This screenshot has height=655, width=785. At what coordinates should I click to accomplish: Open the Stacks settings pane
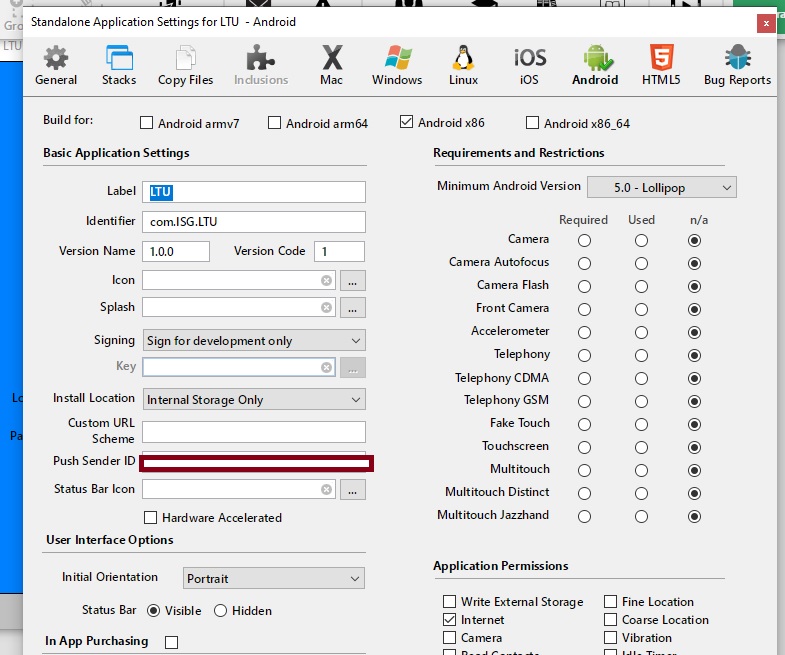click(x=119, y=66)
